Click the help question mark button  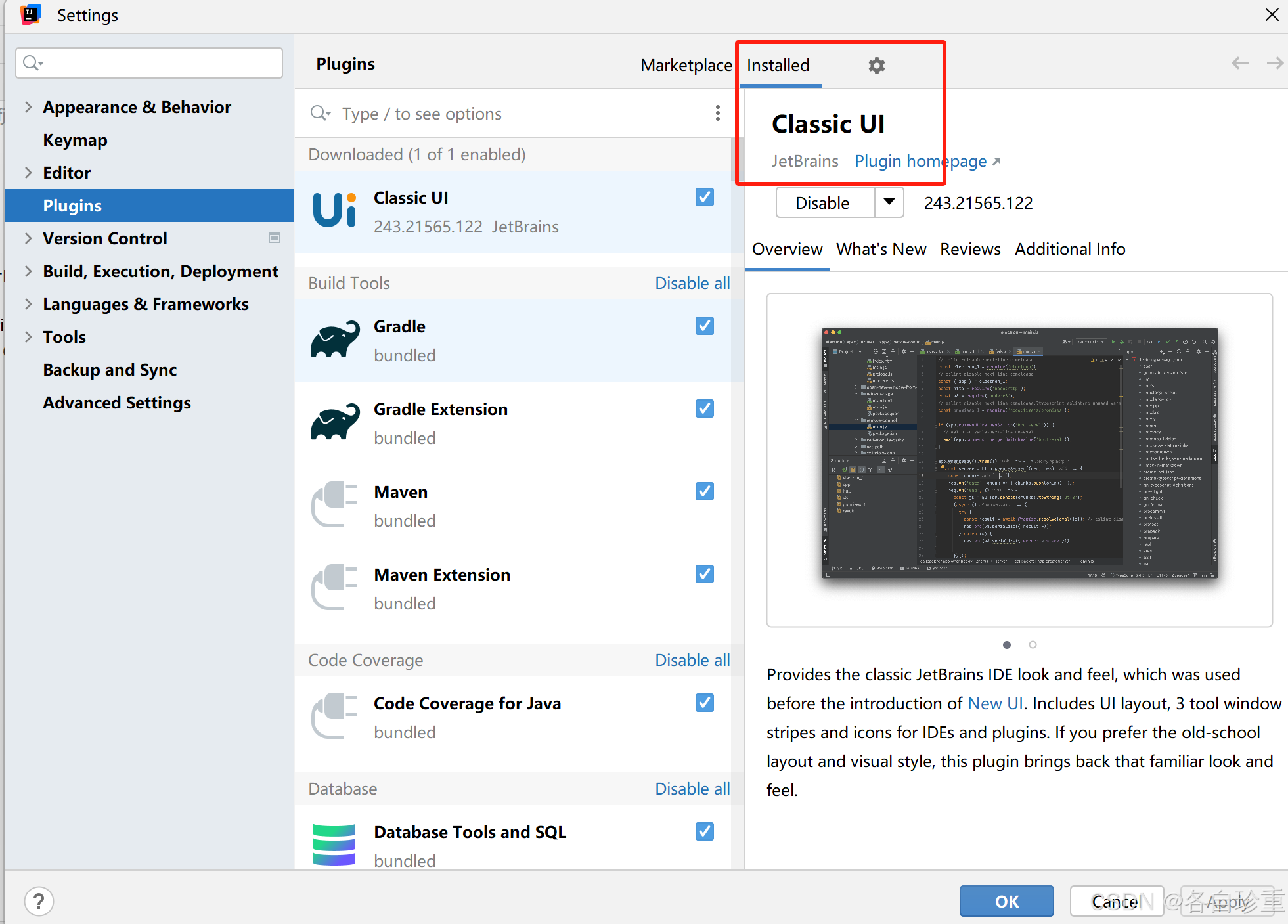point(39,901)
